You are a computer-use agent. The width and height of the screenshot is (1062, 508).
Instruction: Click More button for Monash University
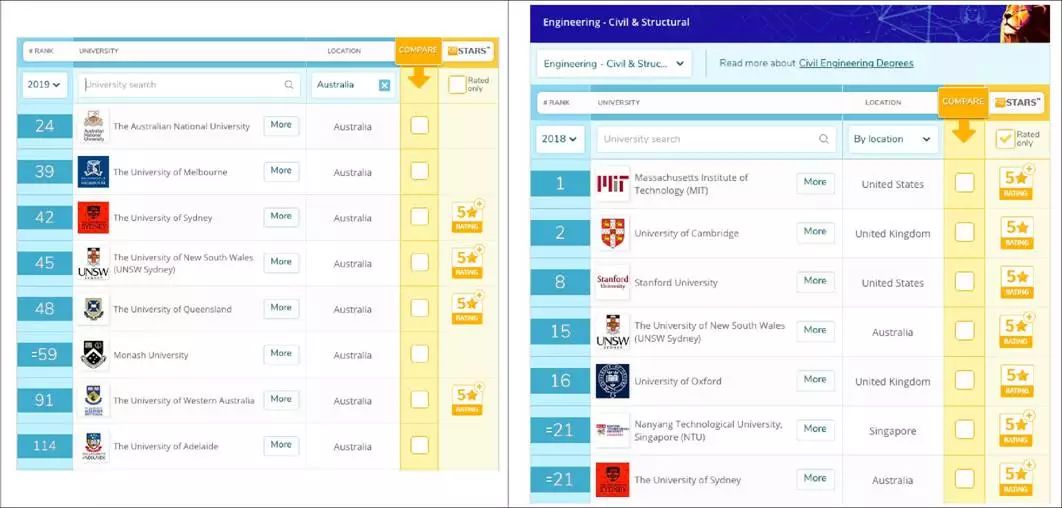coord(281,354)
